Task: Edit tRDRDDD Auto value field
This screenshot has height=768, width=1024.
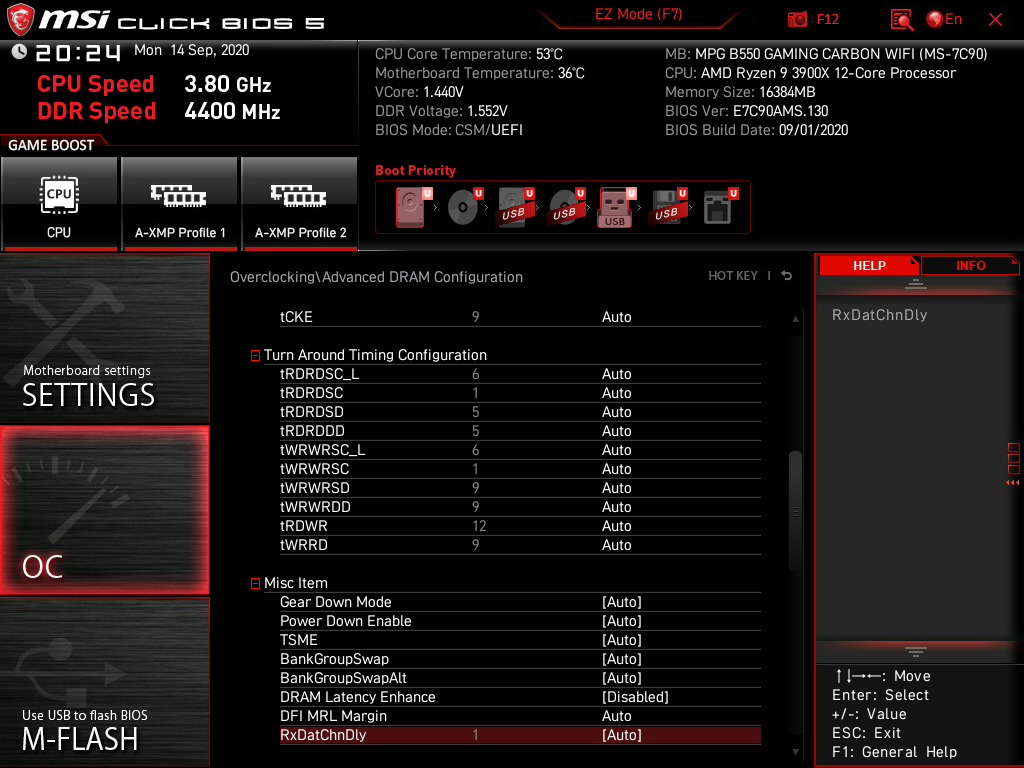Action: coord(616,430)
